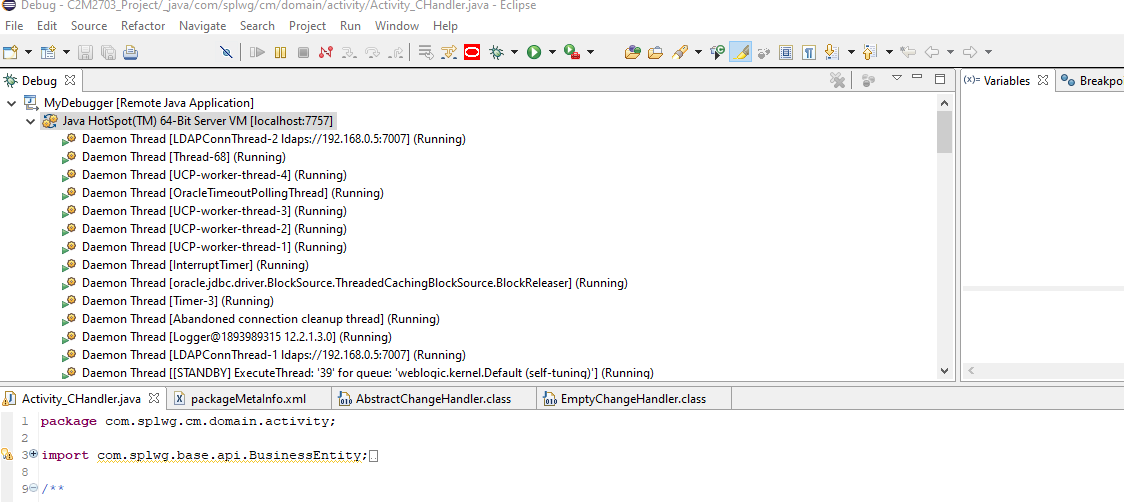Click the Debug bug icon
This screenshot has width=1124, height=502.
coord(496,52)
